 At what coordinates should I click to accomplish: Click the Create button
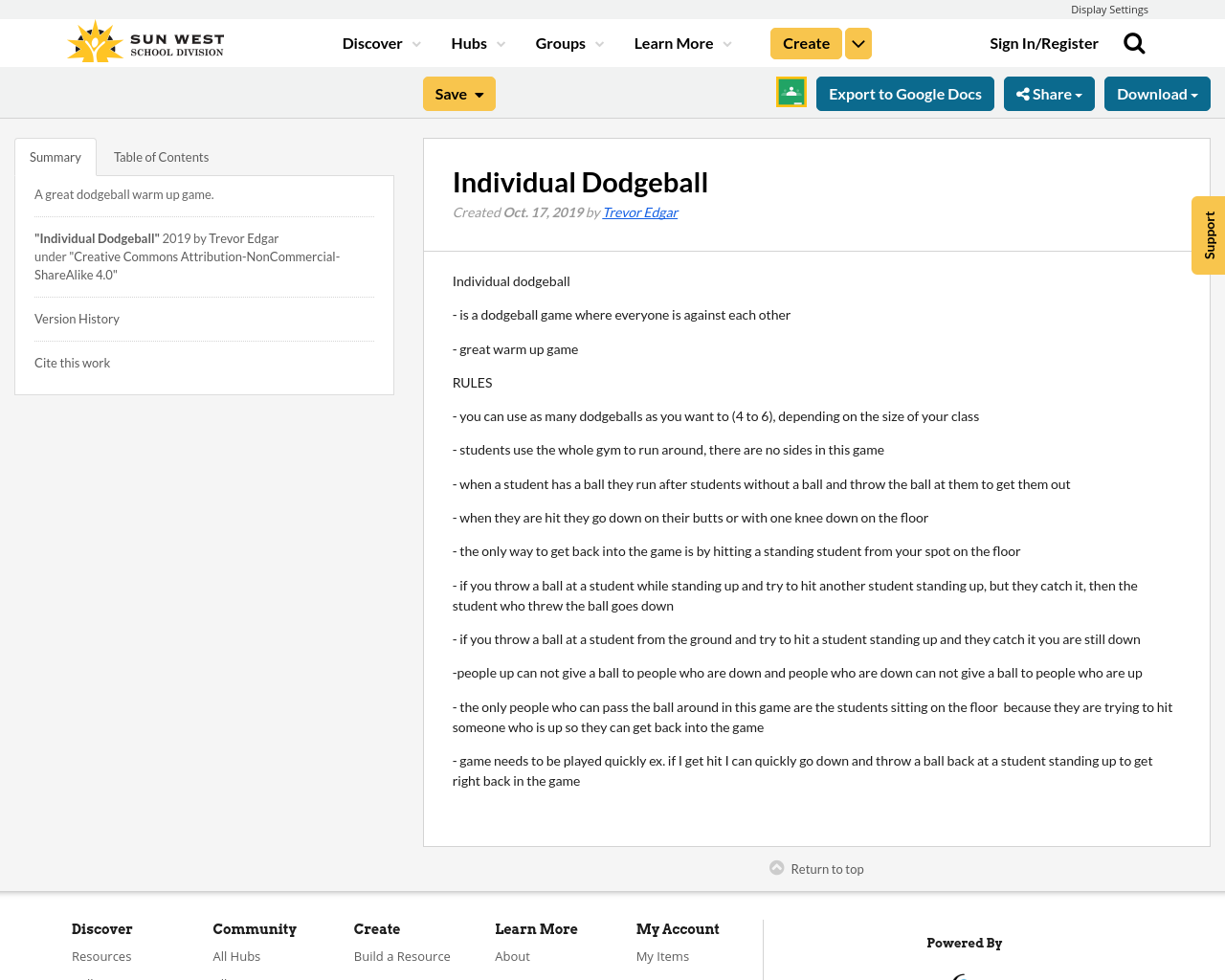pos(805,42)
